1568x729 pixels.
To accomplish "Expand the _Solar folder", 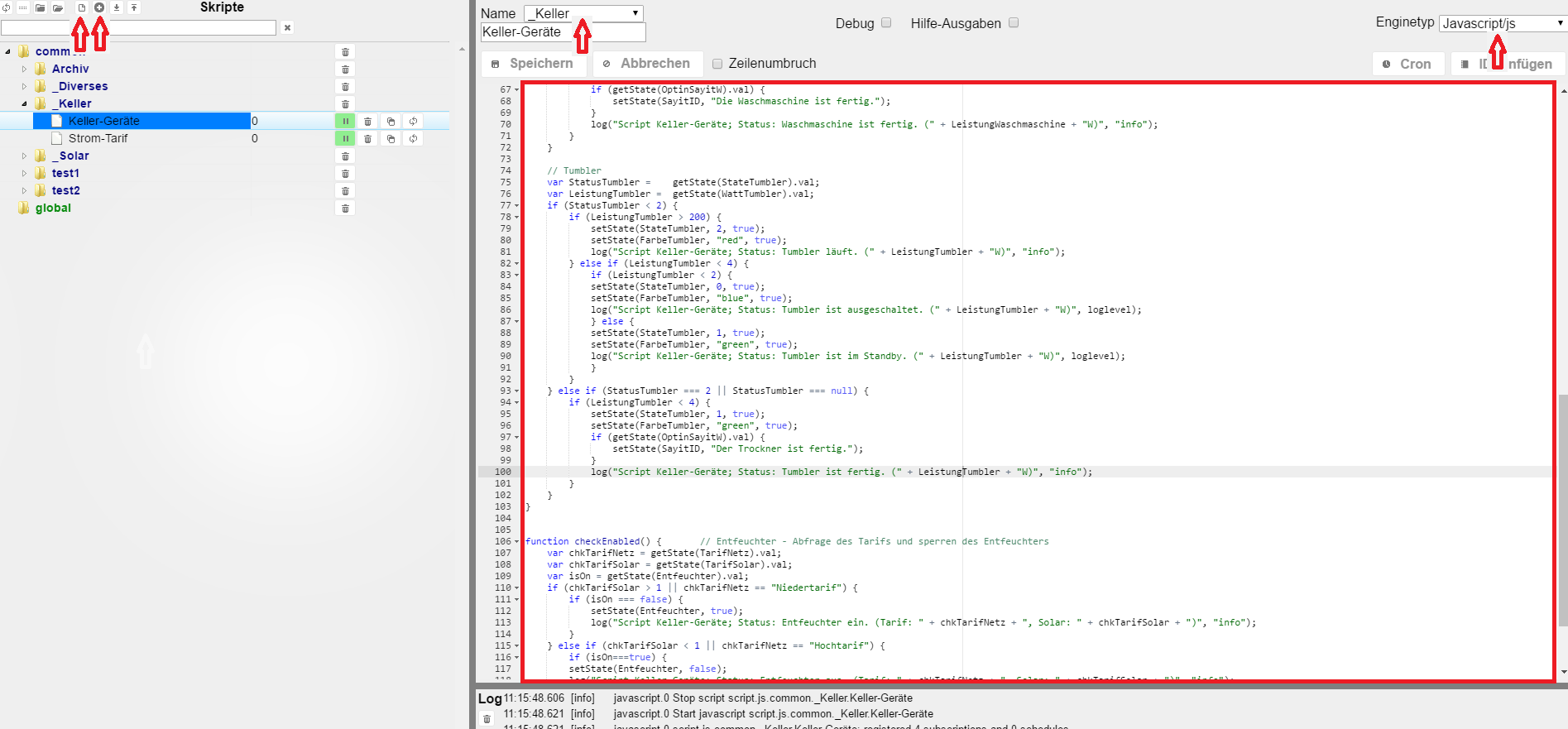I will [x=25, y=156].
